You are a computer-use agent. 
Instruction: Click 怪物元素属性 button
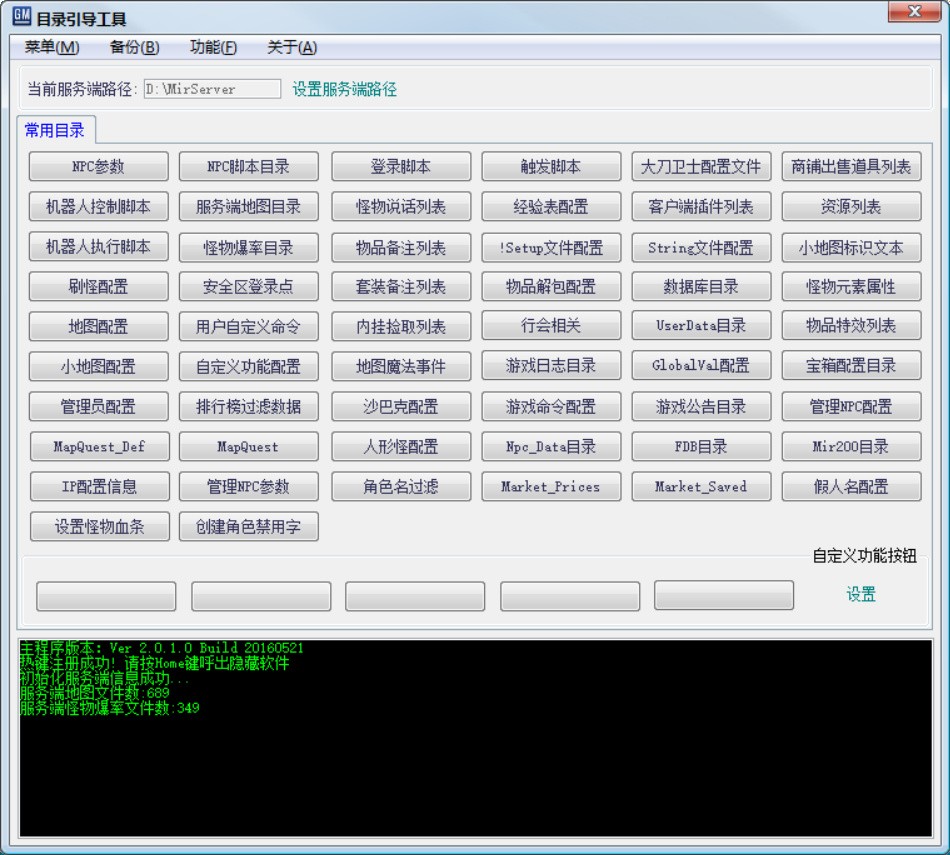click(x=851, y=286)
